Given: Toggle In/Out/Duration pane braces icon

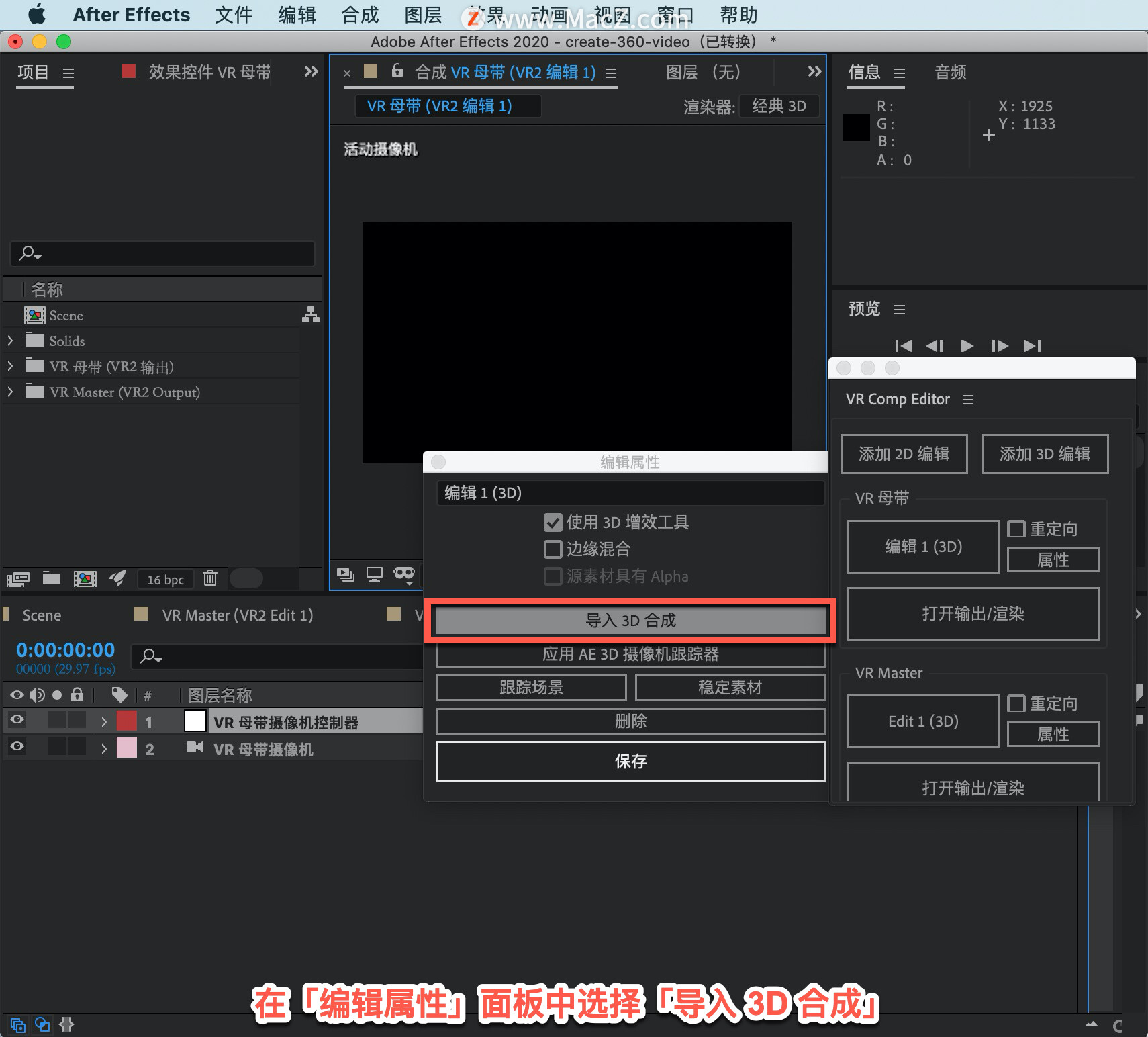Looking at the screenshot, I should [66, 1024].
